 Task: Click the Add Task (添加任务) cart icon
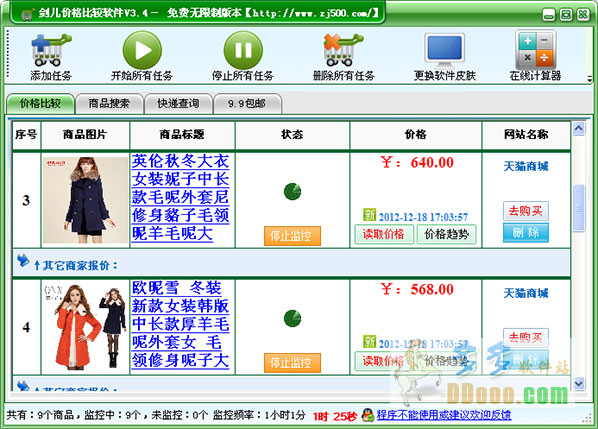(51, 51)
